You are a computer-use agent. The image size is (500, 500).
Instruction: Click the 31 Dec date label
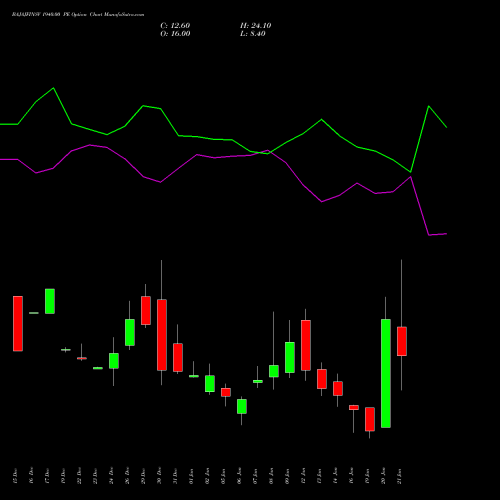[x=175, y=476]
